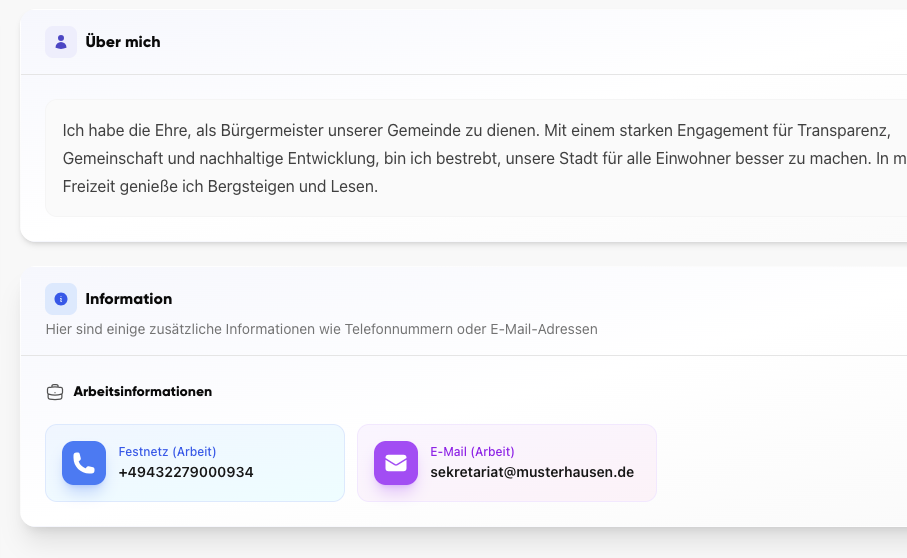
Task: Click the blue phone icon
Action: 84,463
